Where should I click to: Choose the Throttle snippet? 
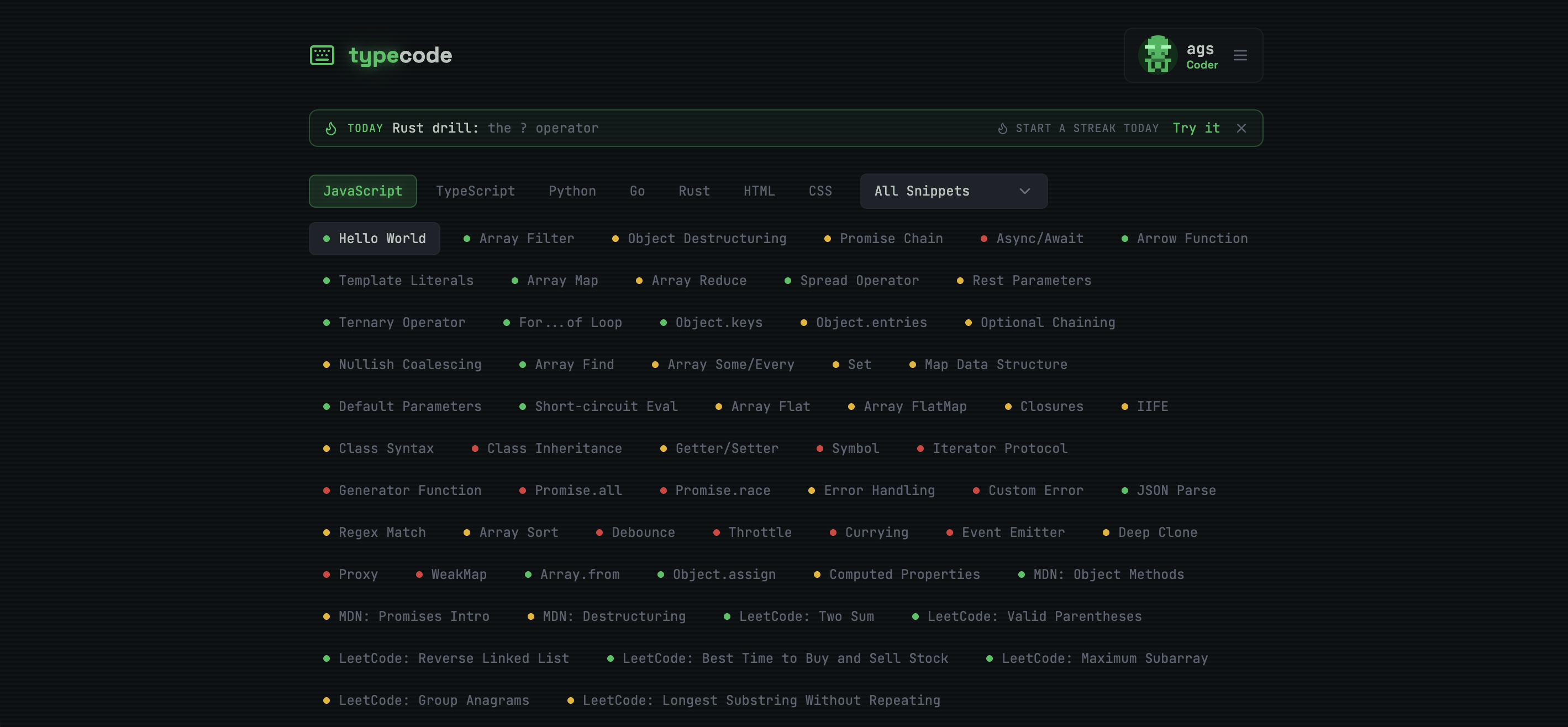(x=753, y=533)
